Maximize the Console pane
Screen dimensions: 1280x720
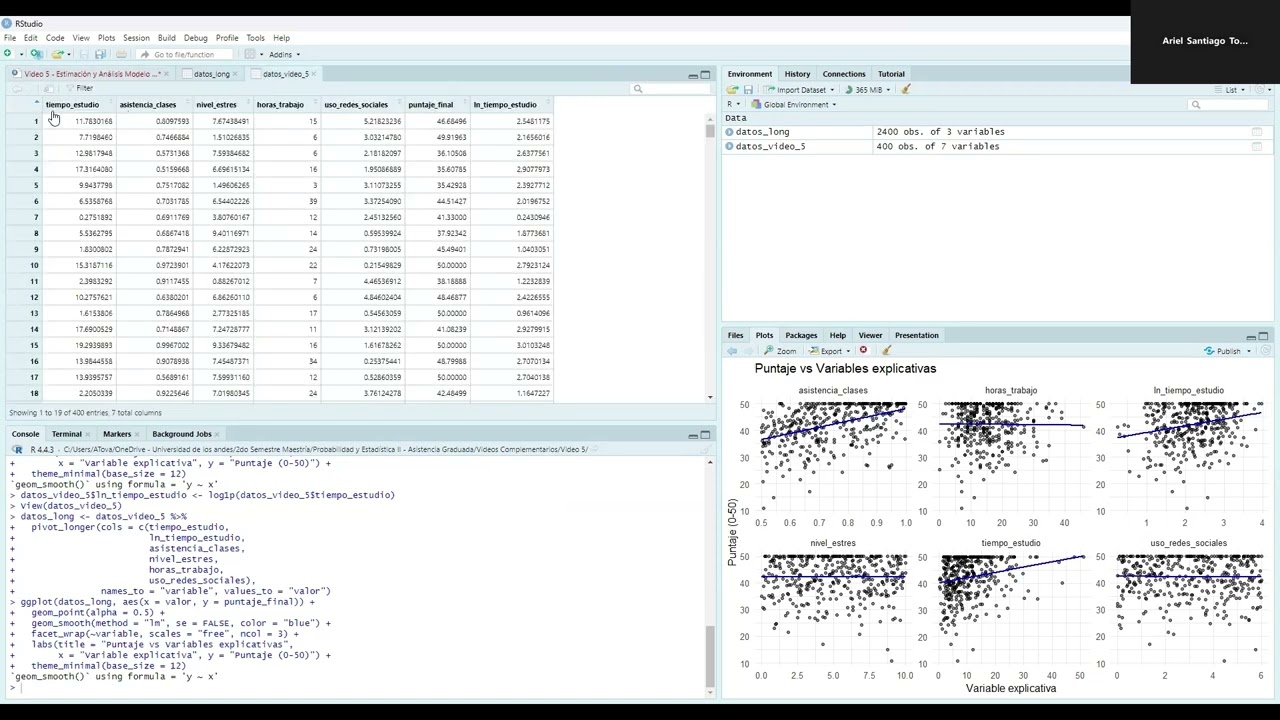point(705,434)
